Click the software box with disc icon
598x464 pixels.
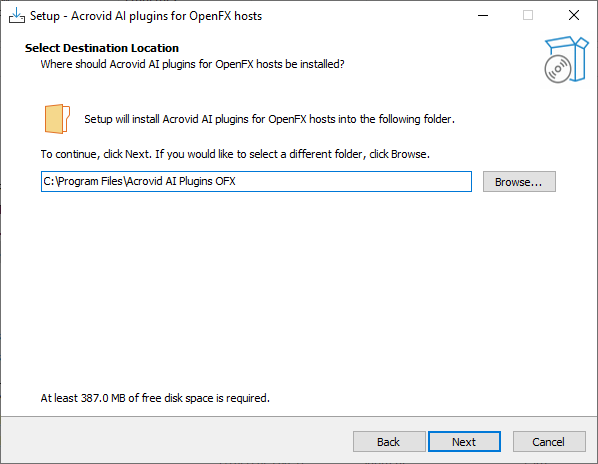point(566,59)
